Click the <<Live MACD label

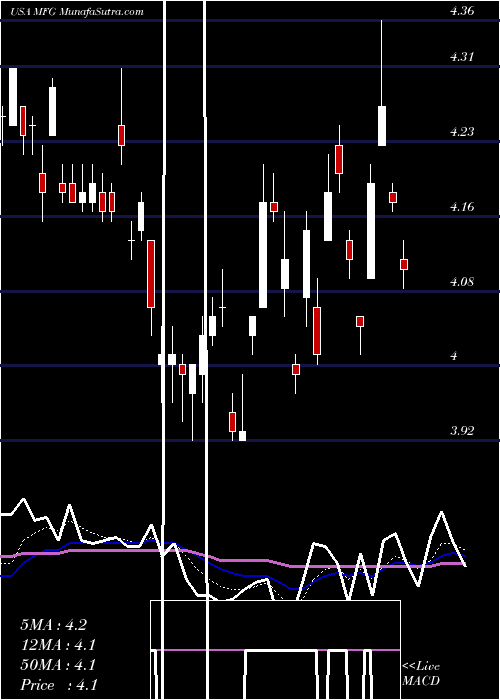[x=421, y=673]
